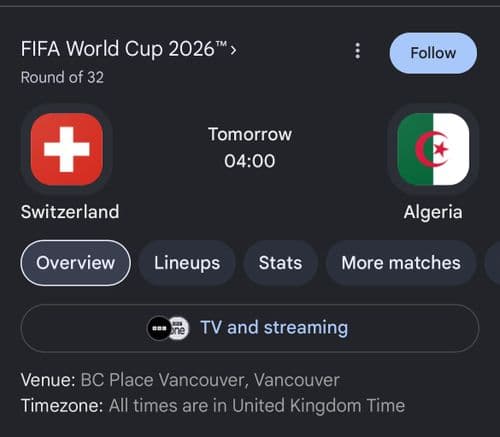Click the BC Place Vancouver venue text
The height and width of the screenshot is (437, 500).
click(x=210, y=380)
